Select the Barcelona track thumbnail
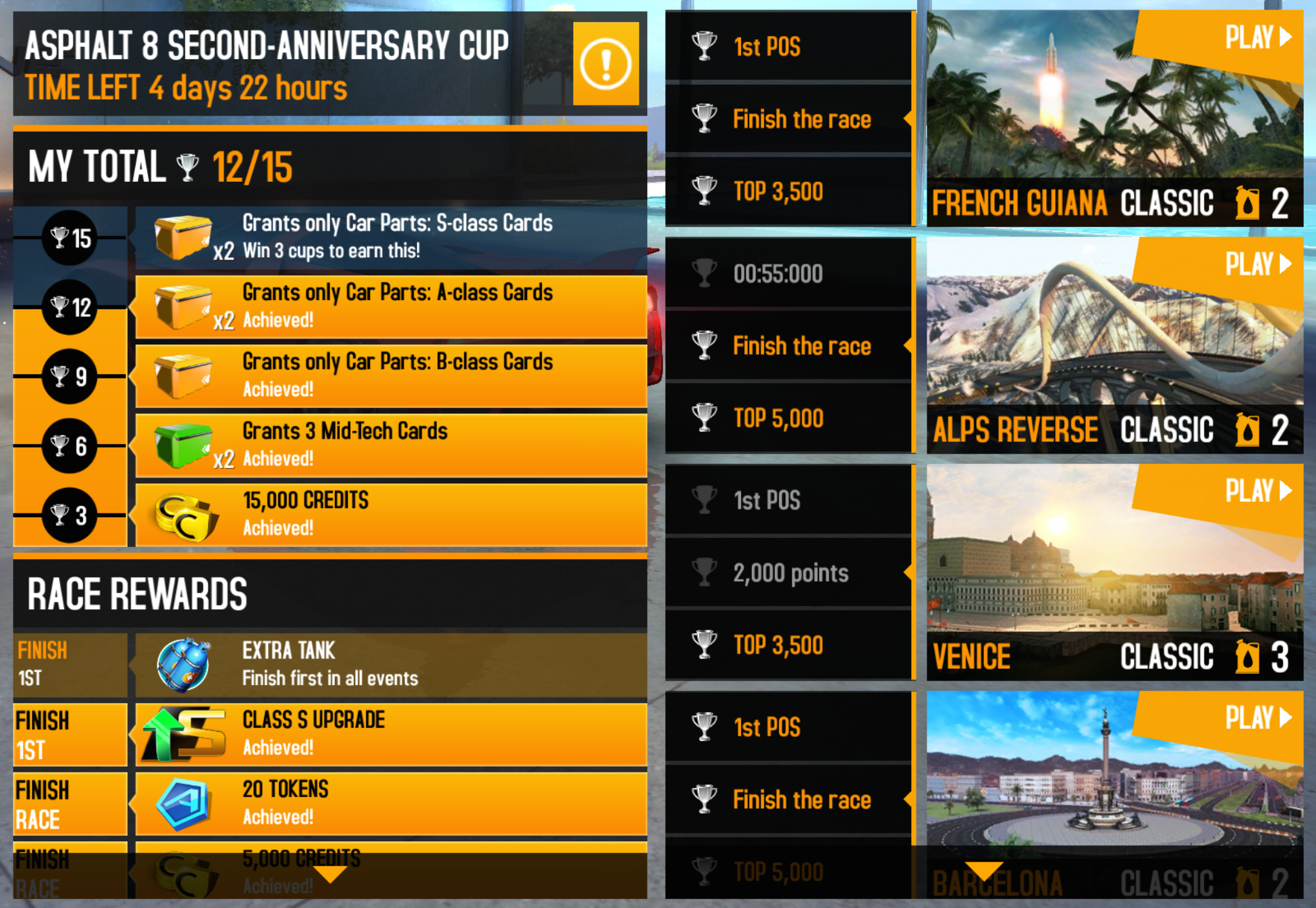 click(1115, 794)
